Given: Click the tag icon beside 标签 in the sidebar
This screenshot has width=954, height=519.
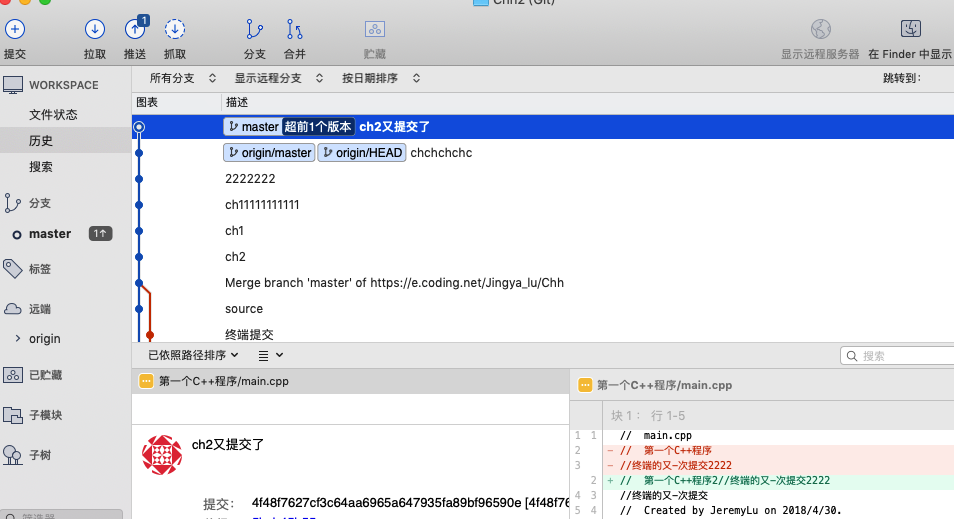Looking at the screenshot, I should tap(12, 269).
